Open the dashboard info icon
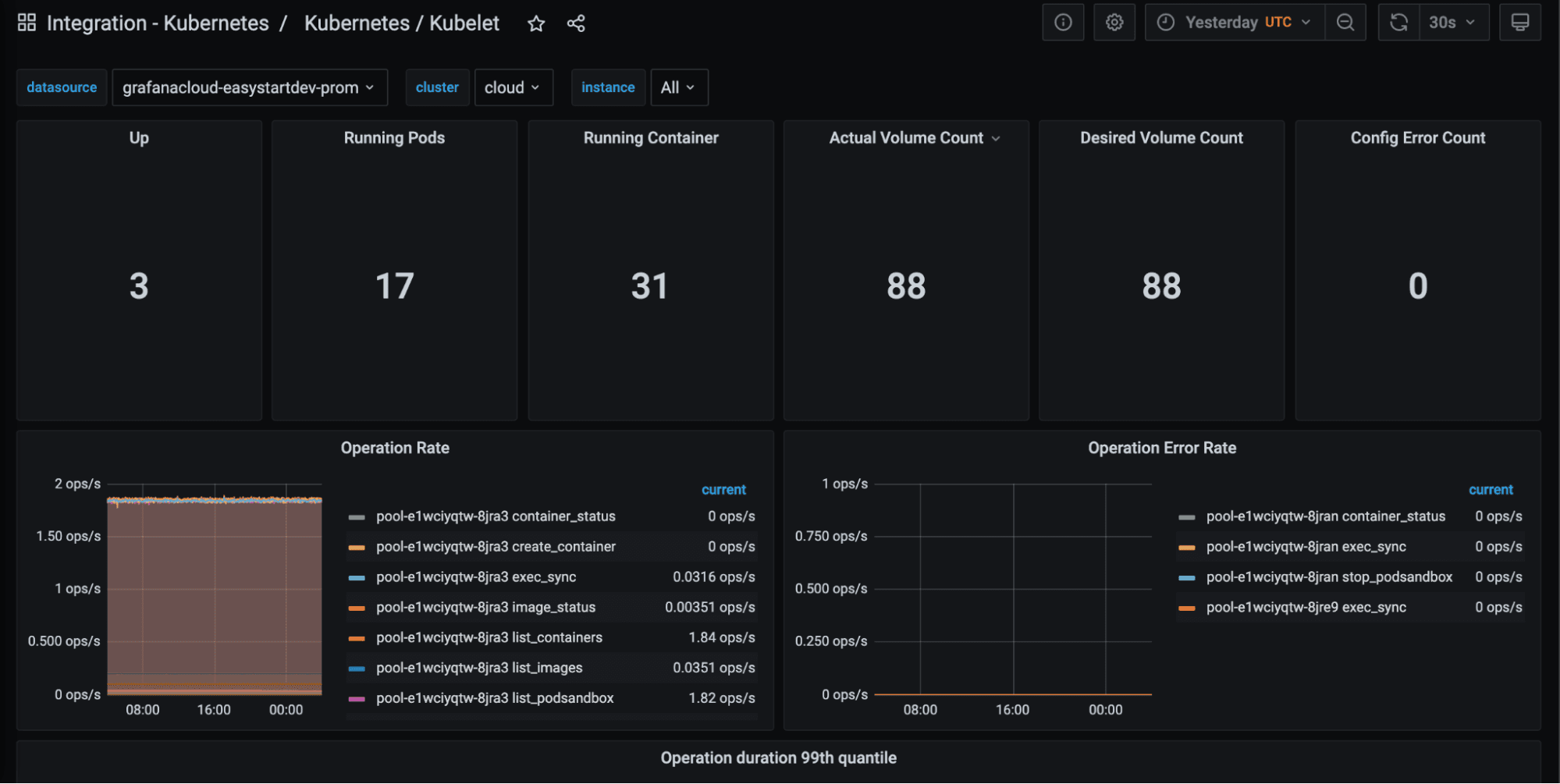The height and width of the screenshot is (784, 1560). [1063, 22]
